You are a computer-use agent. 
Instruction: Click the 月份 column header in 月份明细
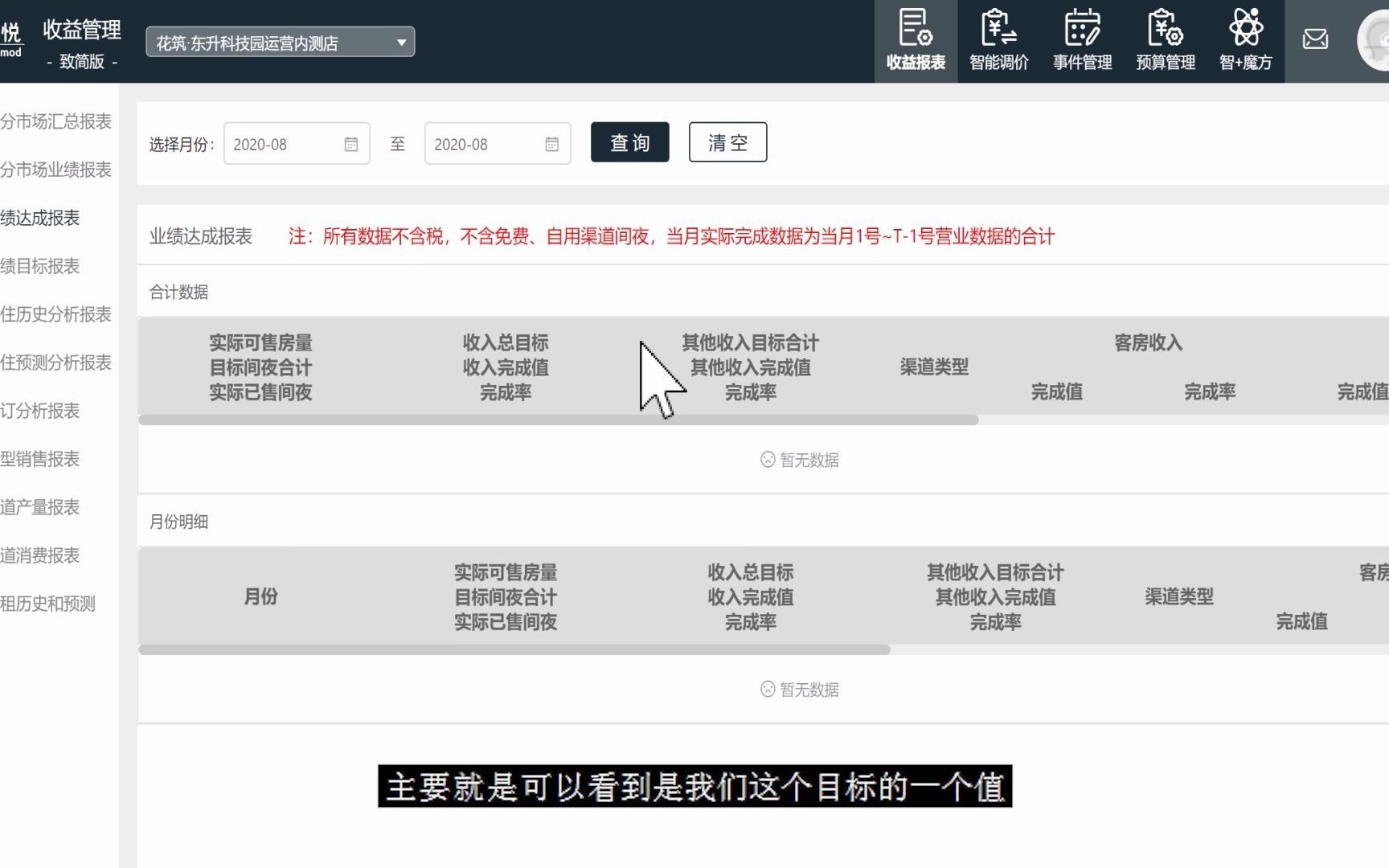(260, 596)
